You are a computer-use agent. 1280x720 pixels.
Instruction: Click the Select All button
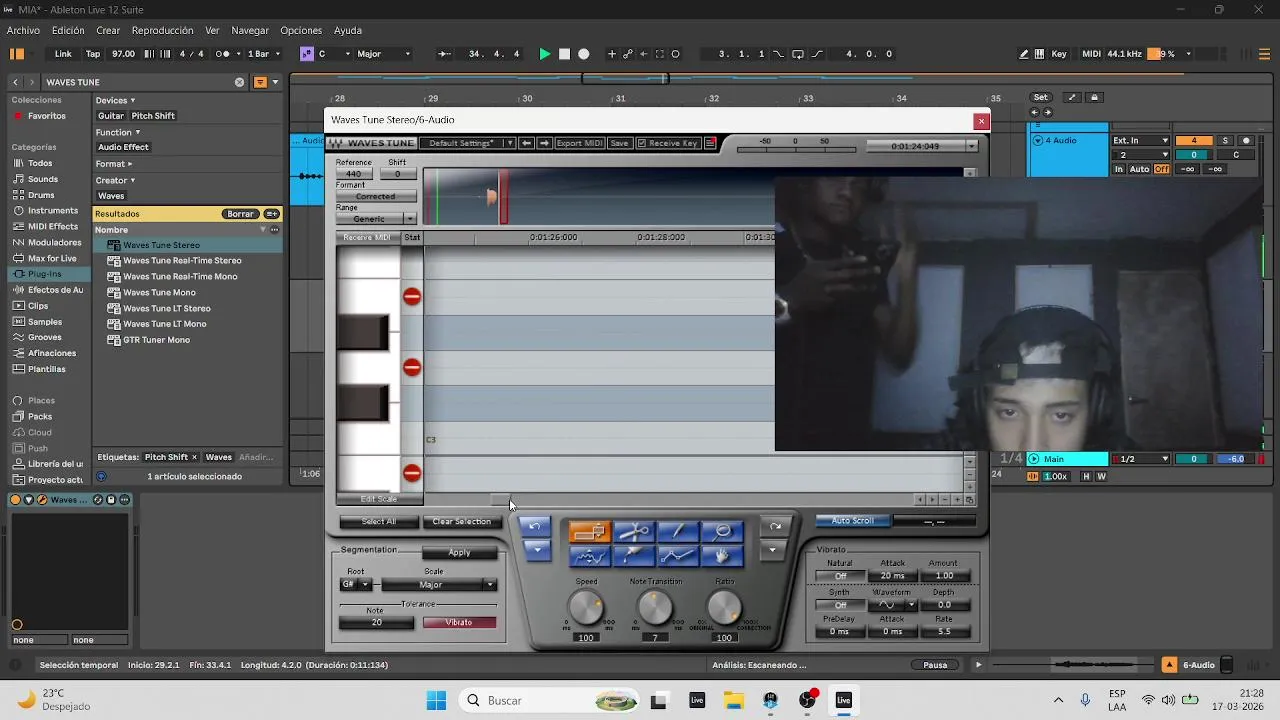378,522
